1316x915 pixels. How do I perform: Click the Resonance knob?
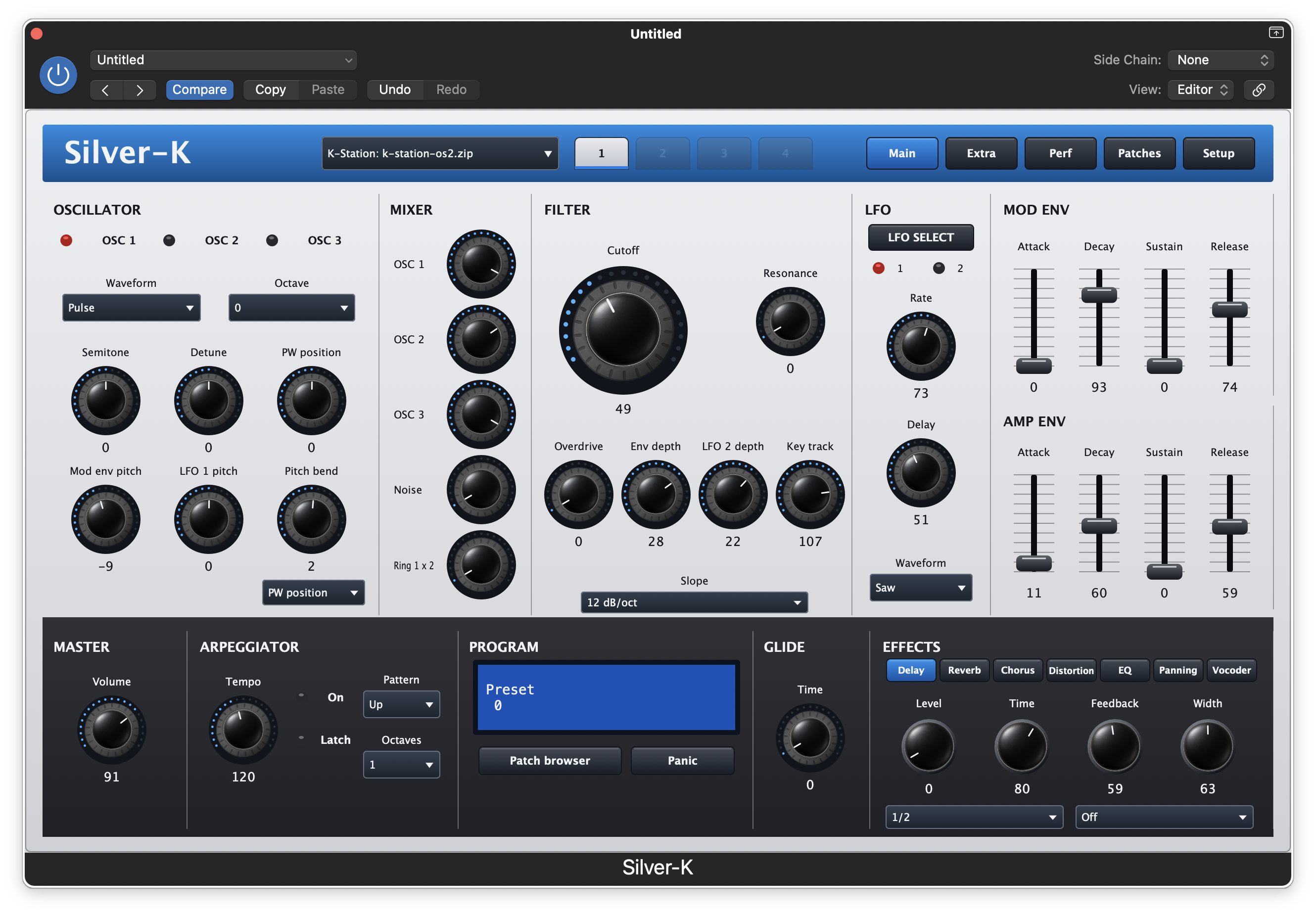790,321
